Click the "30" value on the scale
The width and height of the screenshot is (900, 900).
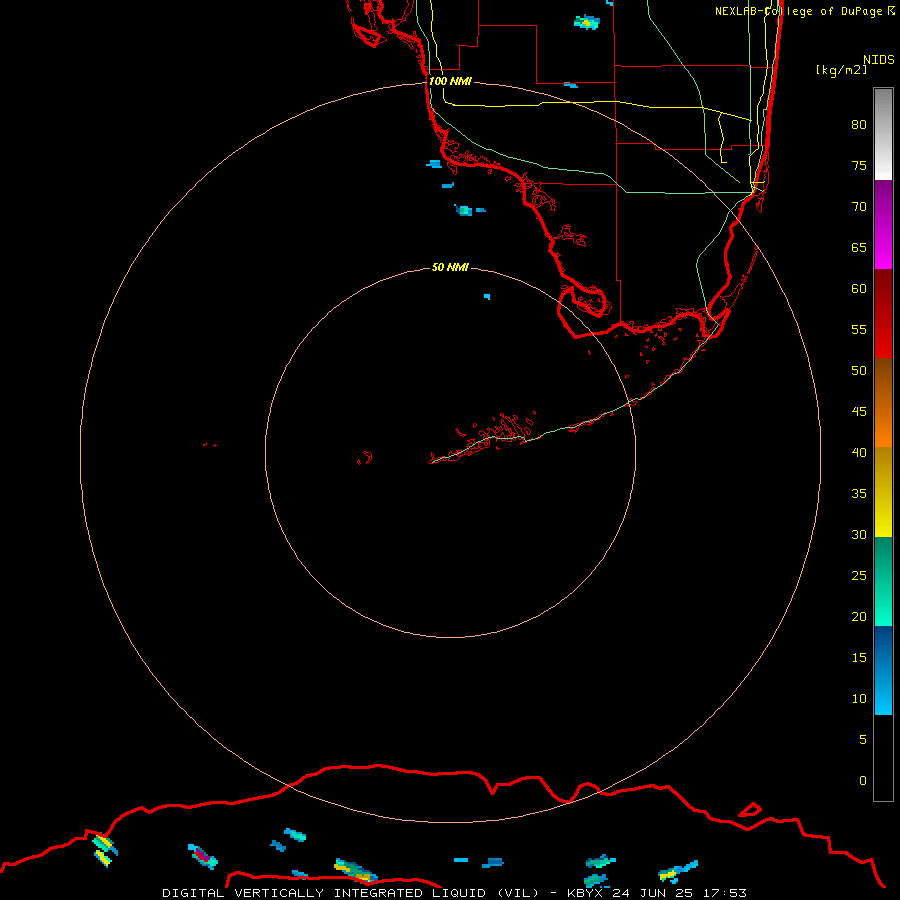[859, 534]
